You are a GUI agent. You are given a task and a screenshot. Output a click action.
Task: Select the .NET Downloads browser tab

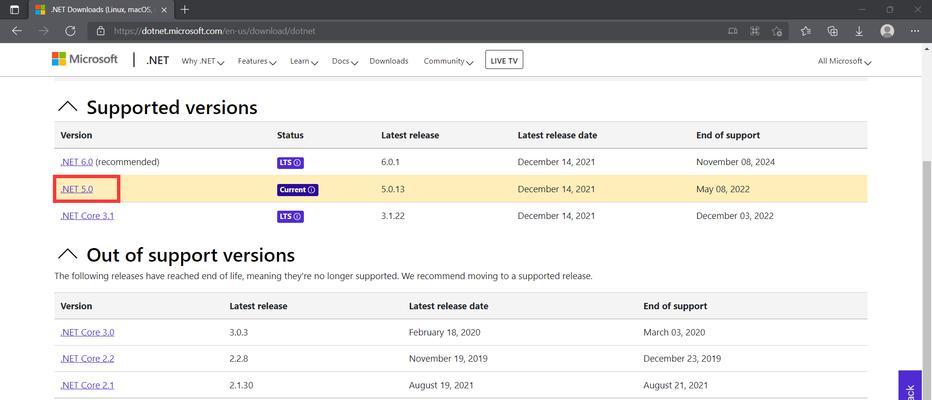(101, 10)
